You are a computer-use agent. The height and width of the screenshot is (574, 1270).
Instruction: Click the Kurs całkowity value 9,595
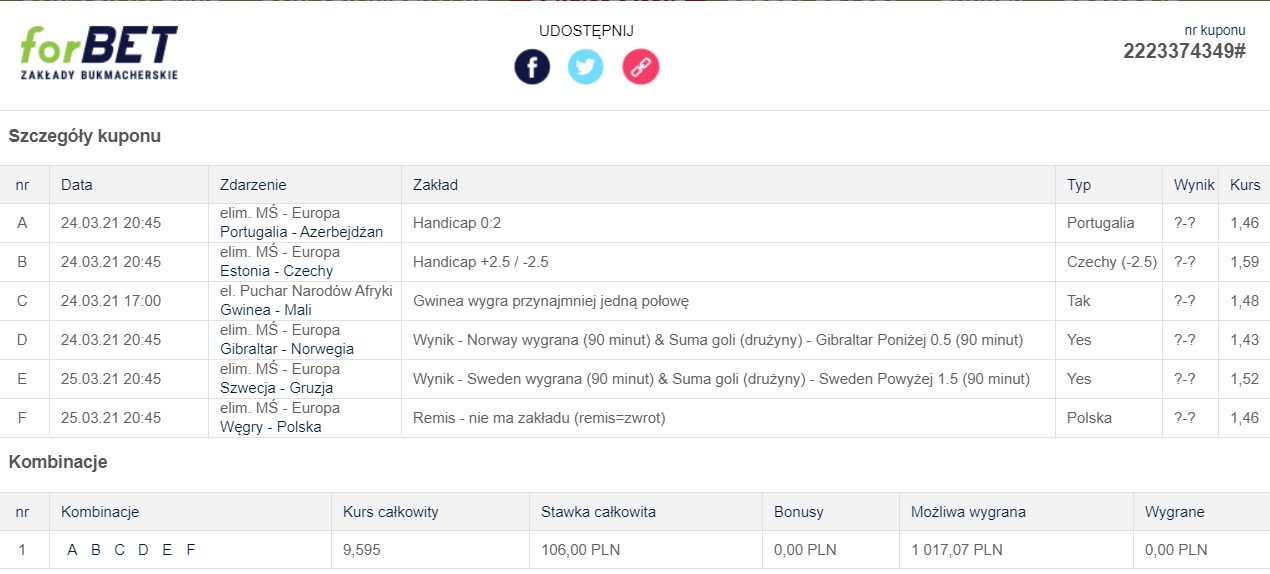363,550
